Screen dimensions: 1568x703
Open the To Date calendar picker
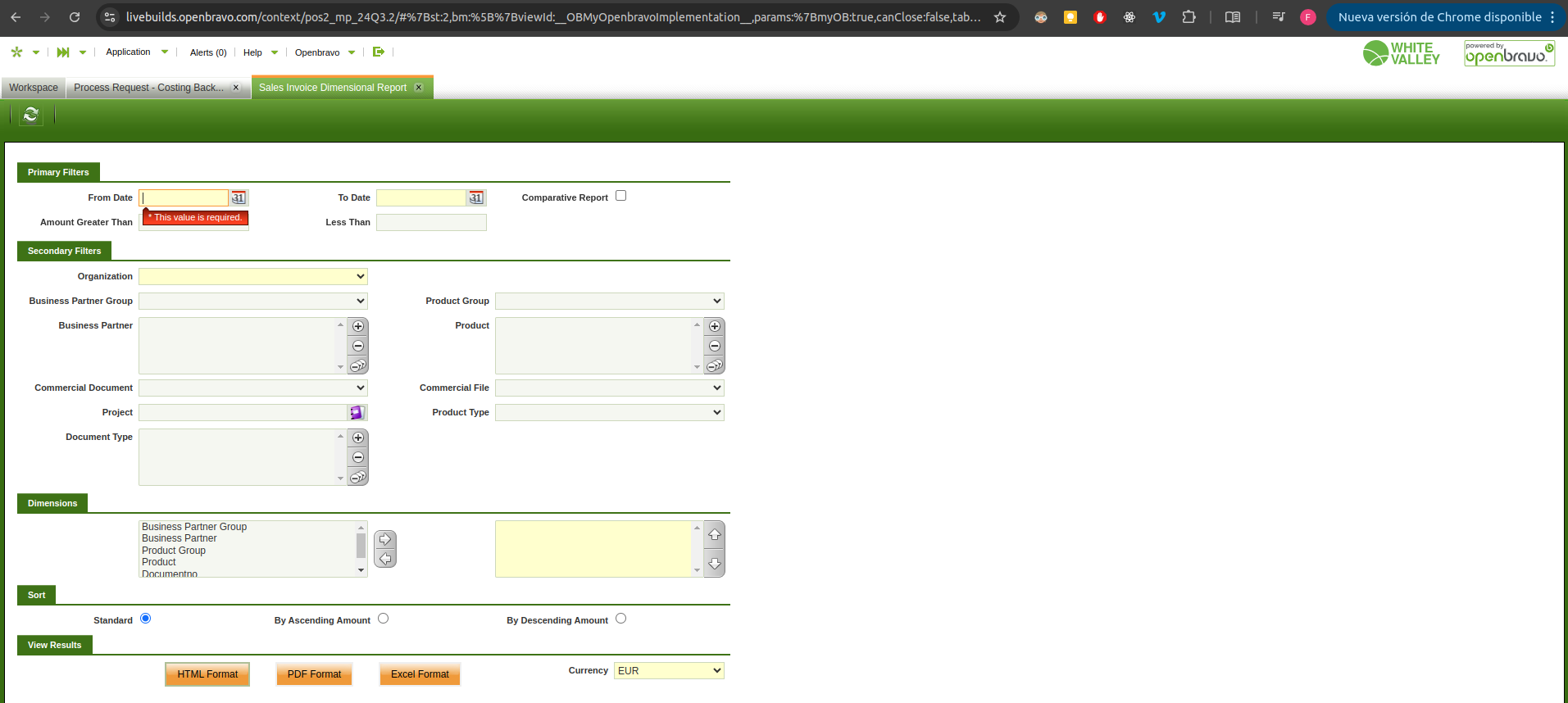476,198
